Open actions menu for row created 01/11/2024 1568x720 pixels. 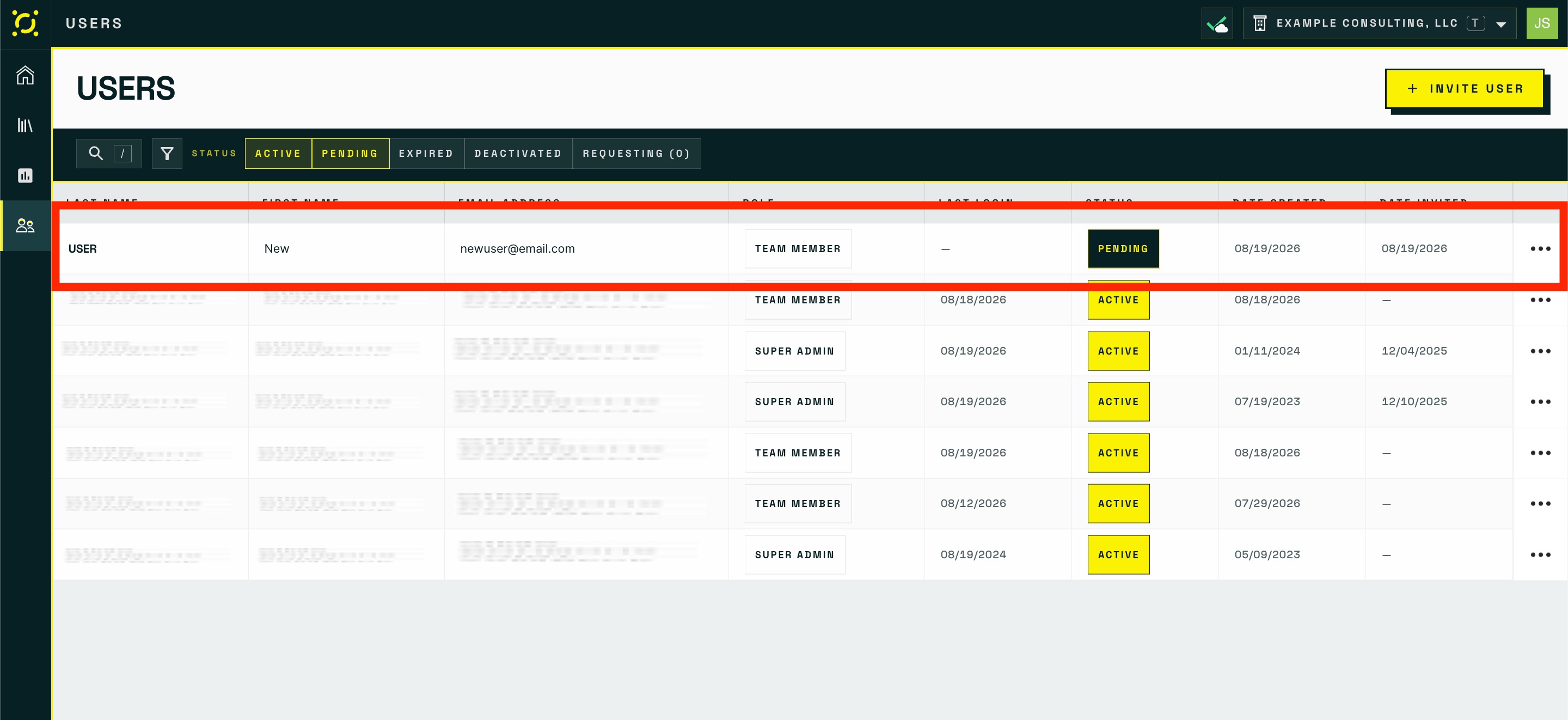[1540, 351]
